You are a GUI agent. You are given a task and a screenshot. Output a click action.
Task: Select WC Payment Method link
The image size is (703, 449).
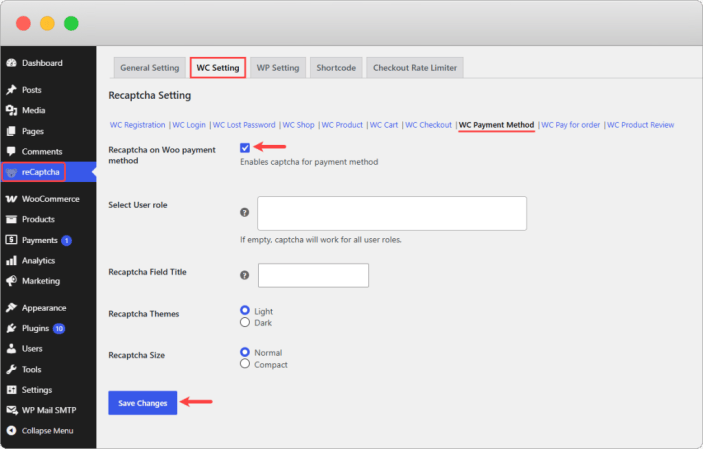pyautogui.click(x=496, y=125)
